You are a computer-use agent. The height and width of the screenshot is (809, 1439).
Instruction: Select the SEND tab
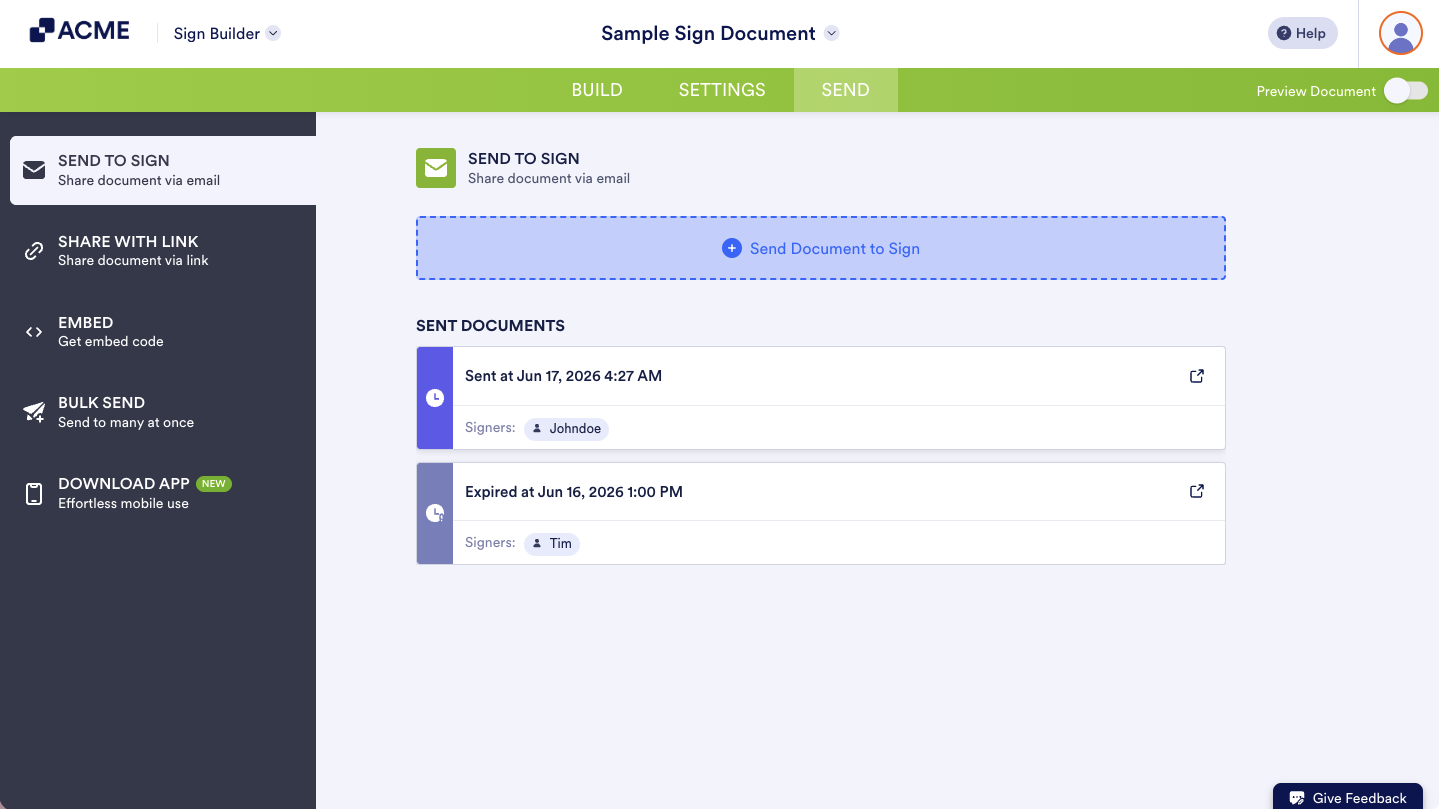coord(845,90)
